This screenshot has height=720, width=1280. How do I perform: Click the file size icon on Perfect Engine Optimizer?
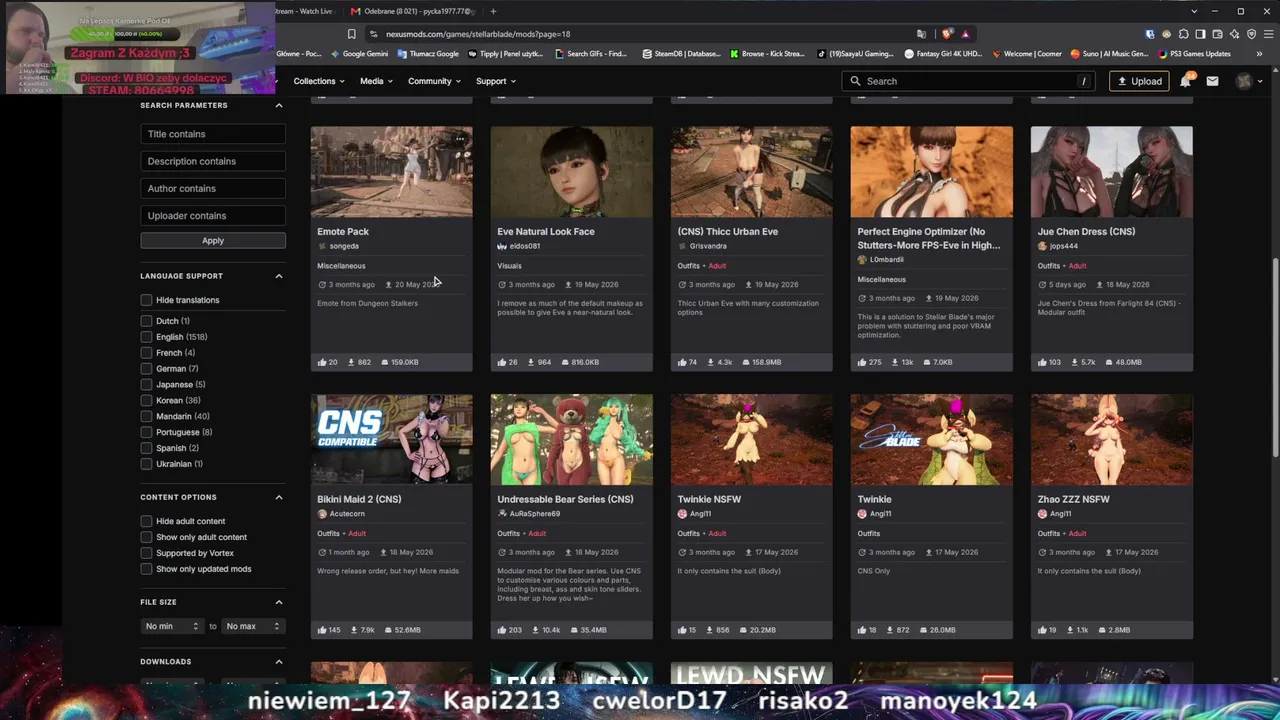[926, 362]
